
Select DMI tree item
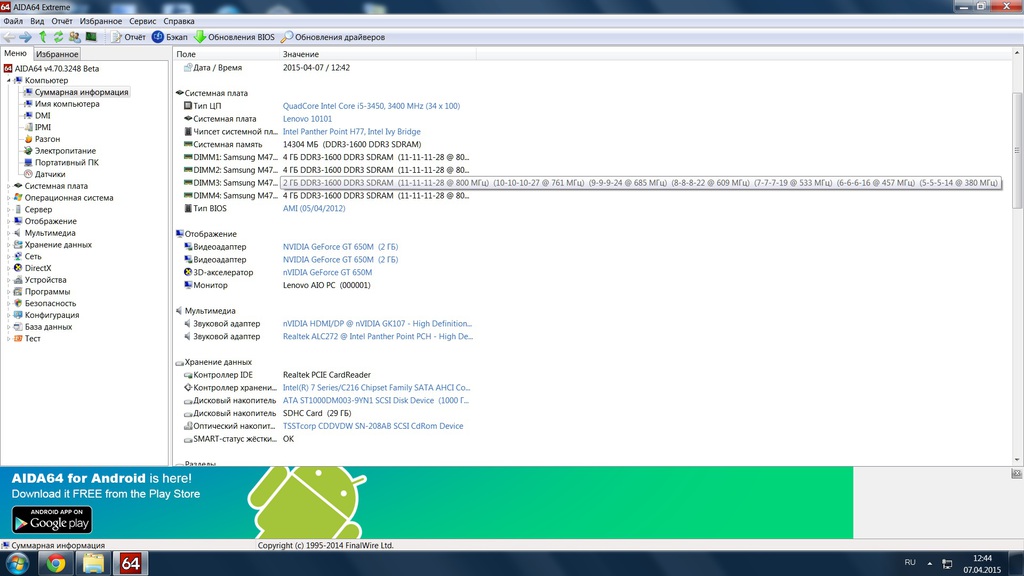pyautogui.click(x=42, y=116)
